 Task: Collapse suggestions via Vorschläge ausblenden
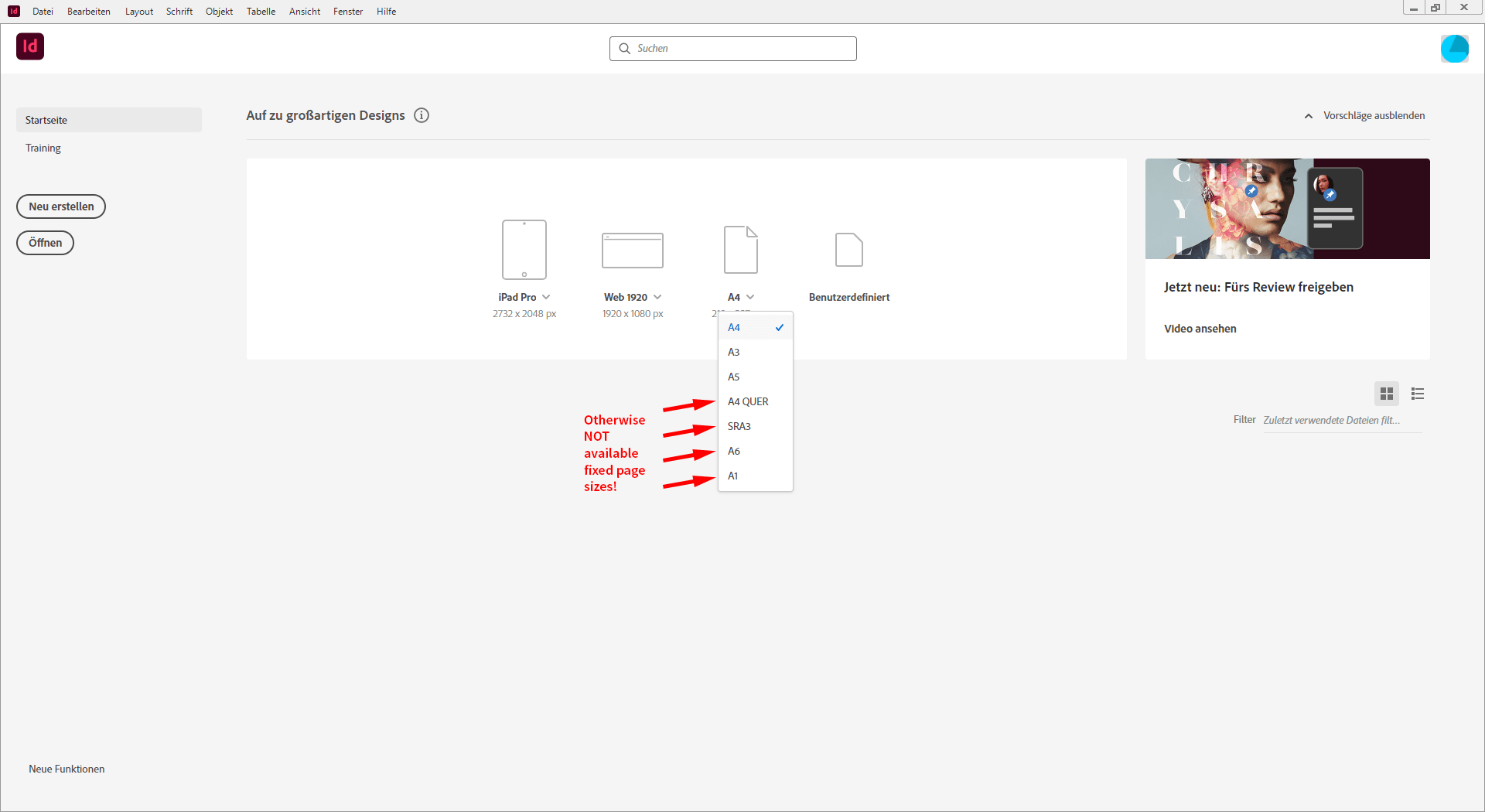(1374, 115)
